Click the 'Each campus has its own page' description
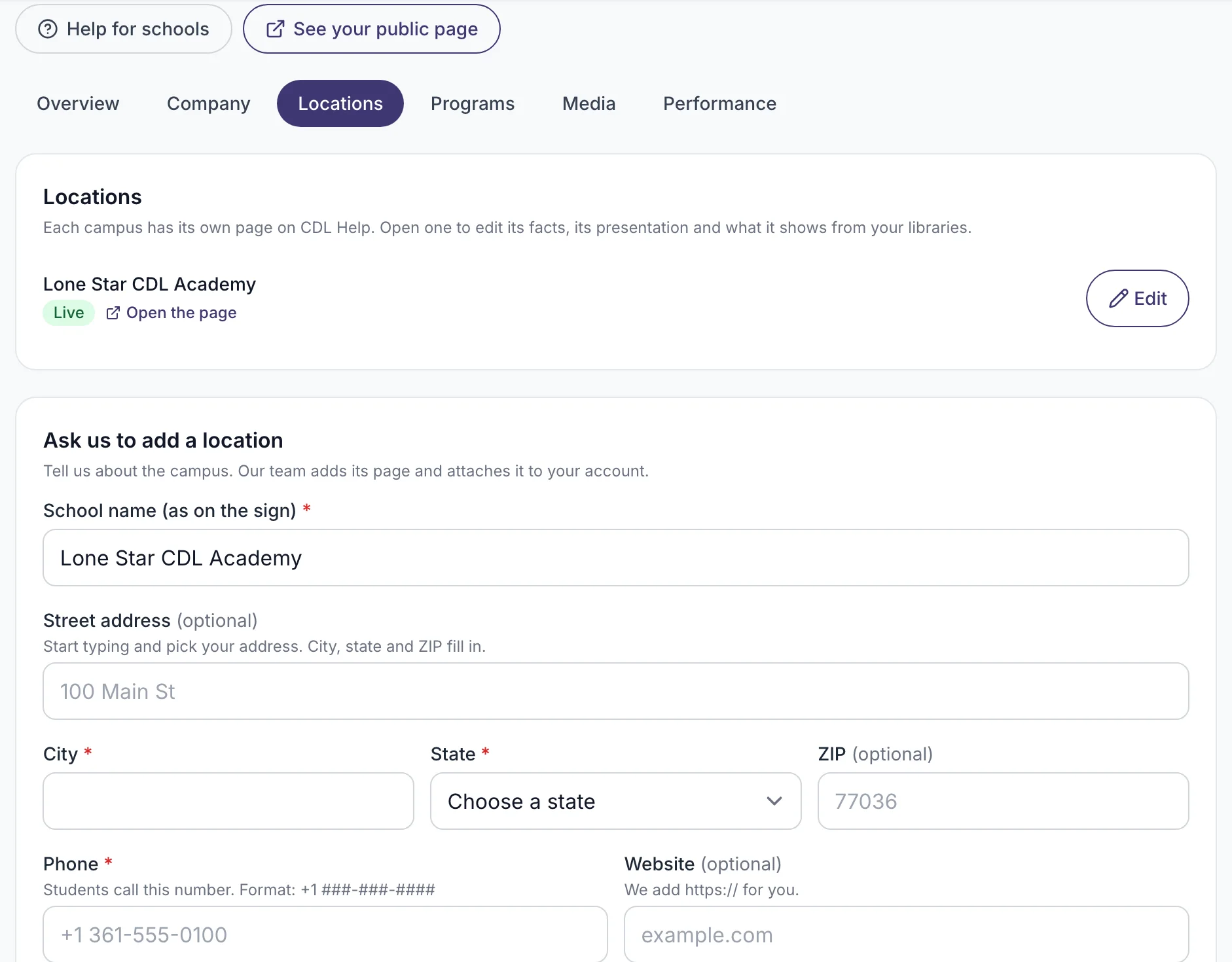This screenshot has width=1232, height=962. point(507,228)
